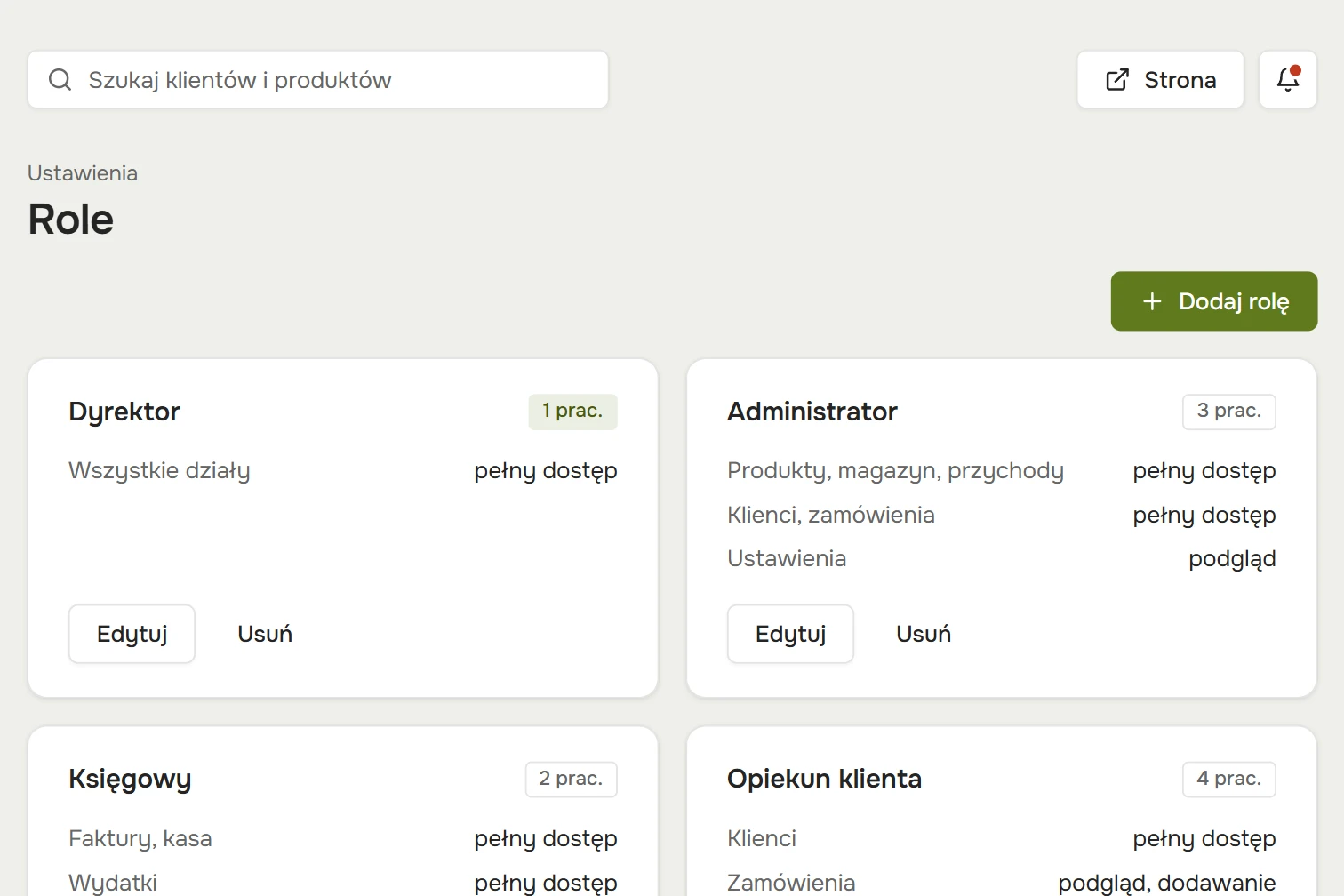
Task: Click the search magnifier icon
Action: click(x=60, y=80)
